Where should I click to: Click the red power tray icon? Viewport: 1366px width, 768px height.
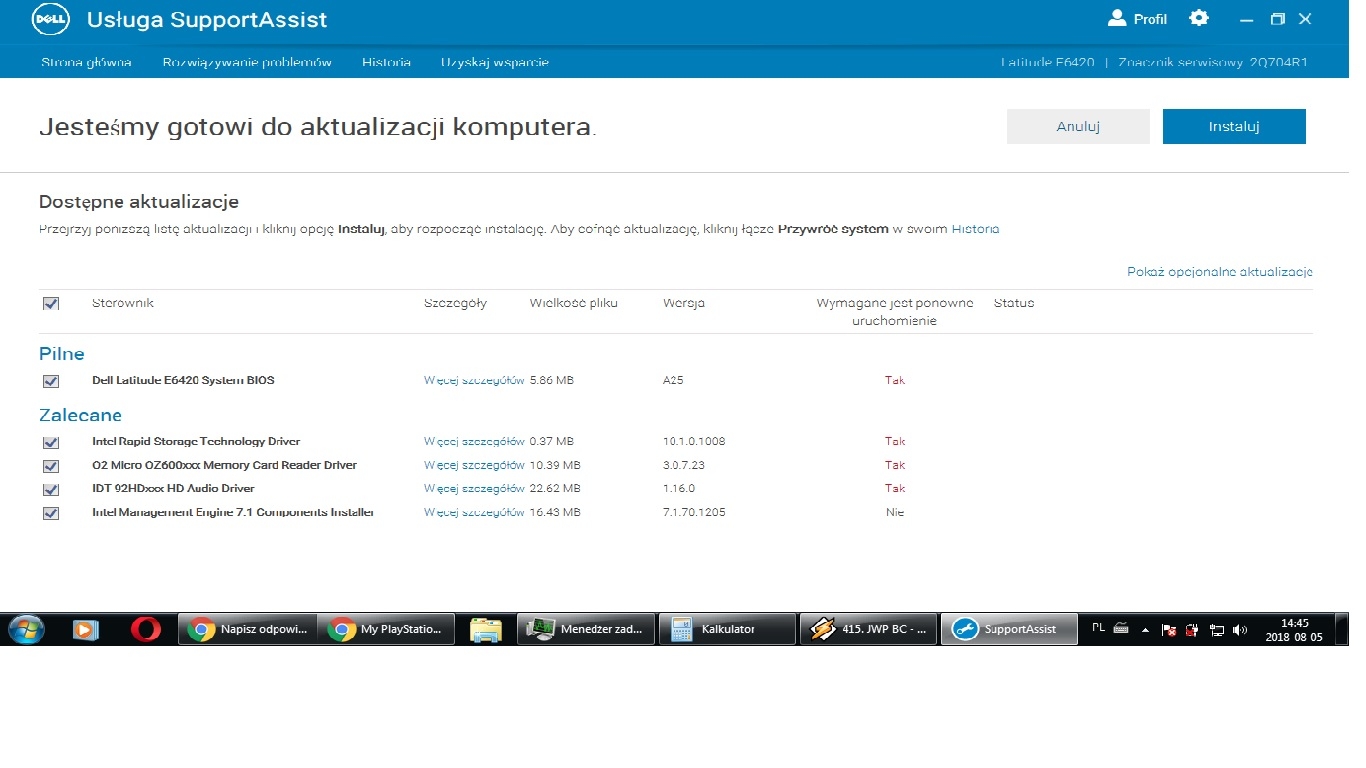[1192, 630]
